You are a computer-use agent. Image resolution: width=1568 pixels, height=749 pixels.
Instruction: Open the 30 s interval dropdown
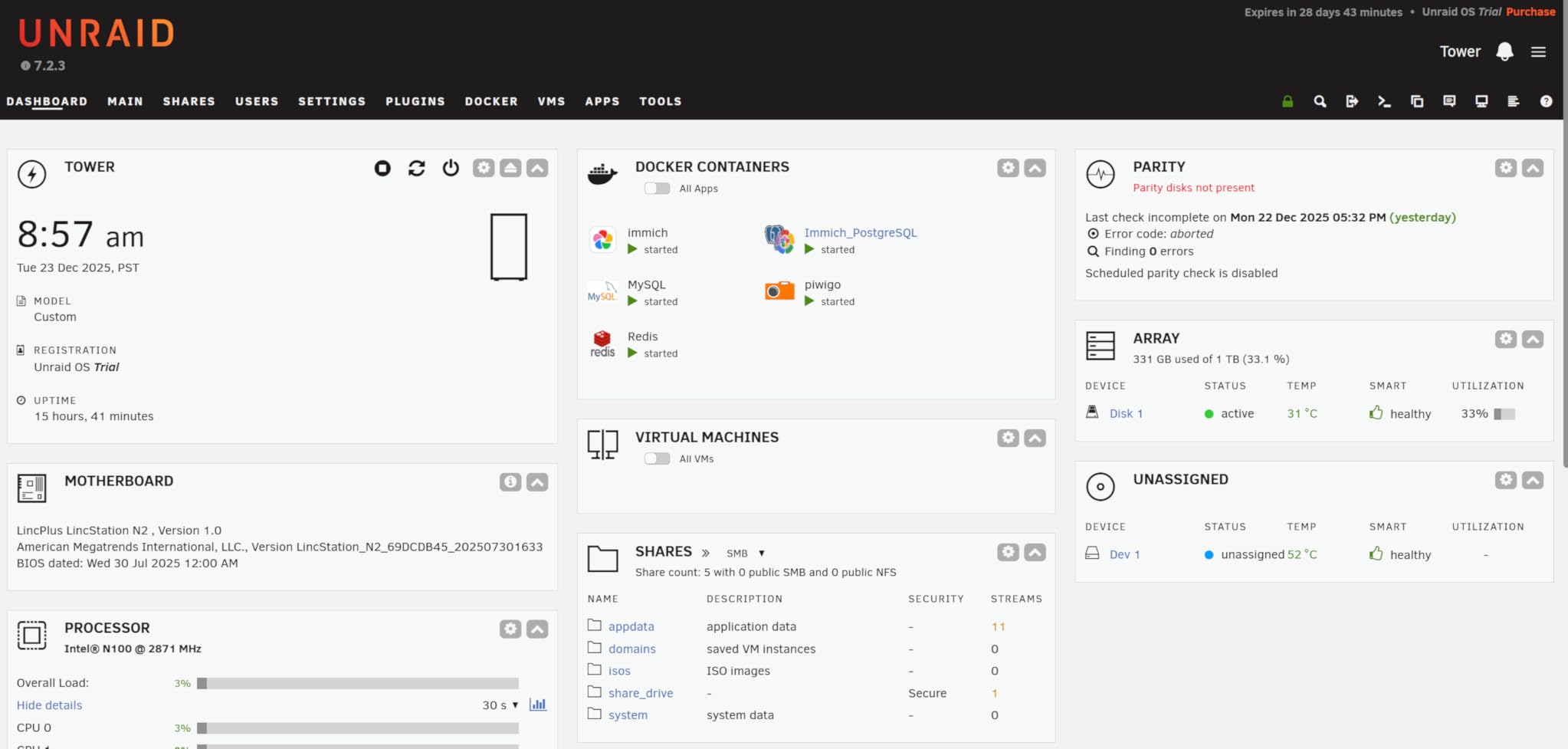tap(500, 705)
